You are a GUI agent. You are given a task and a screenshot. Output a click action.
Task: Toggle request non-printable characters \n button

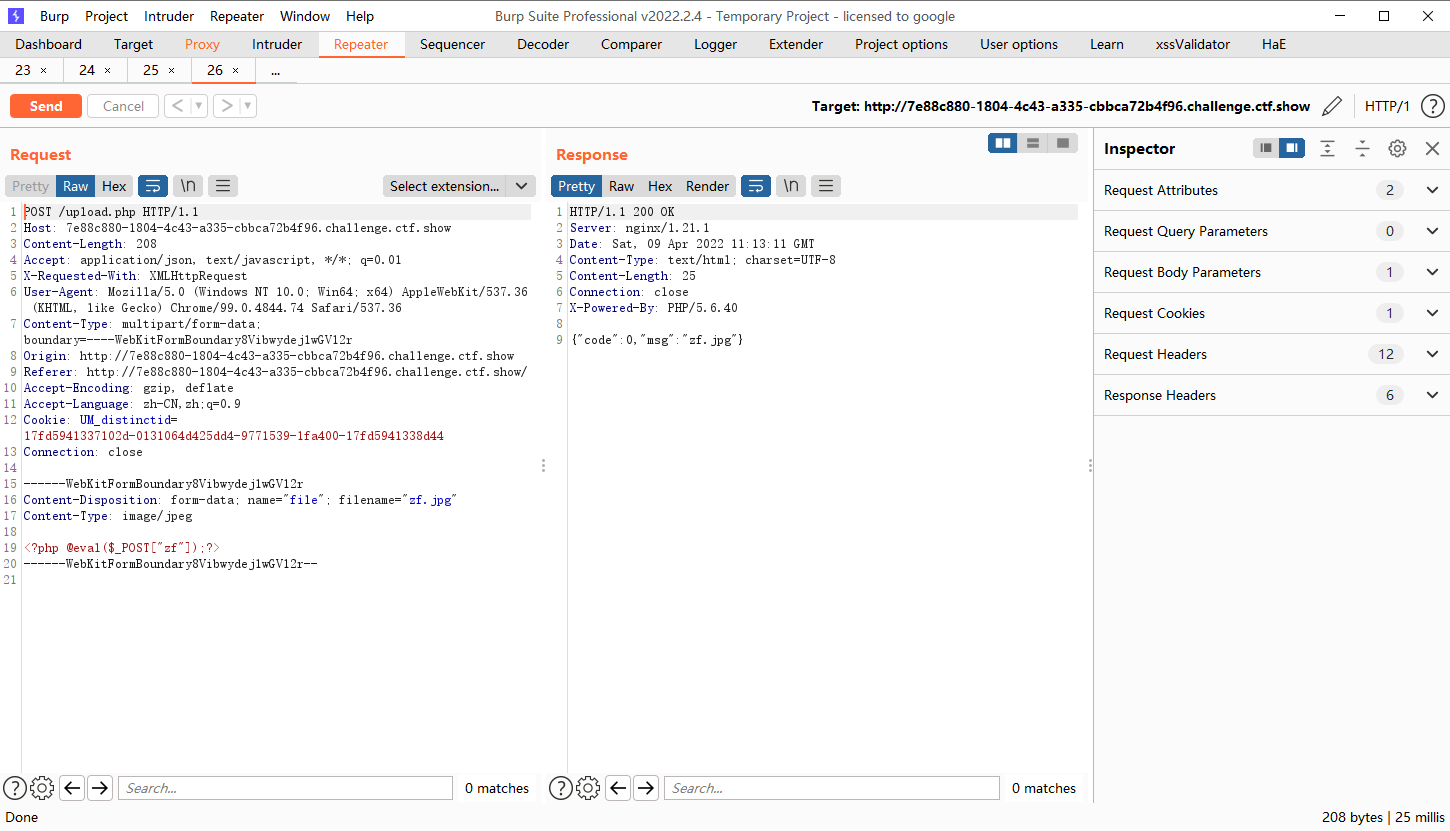tap(188, 186)
